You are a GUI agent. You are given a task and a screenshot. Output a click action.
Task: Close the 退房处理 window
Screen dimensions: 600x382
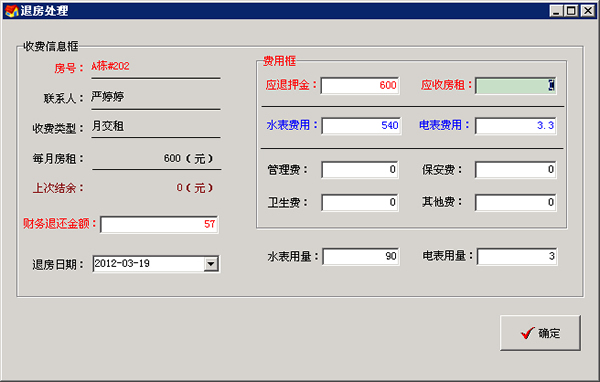point(587,11)
